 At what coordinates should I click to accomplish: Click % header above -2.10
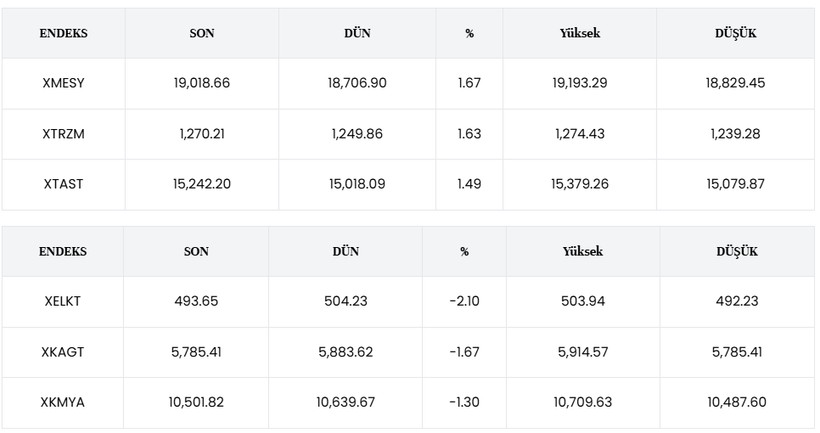point(464,251)
